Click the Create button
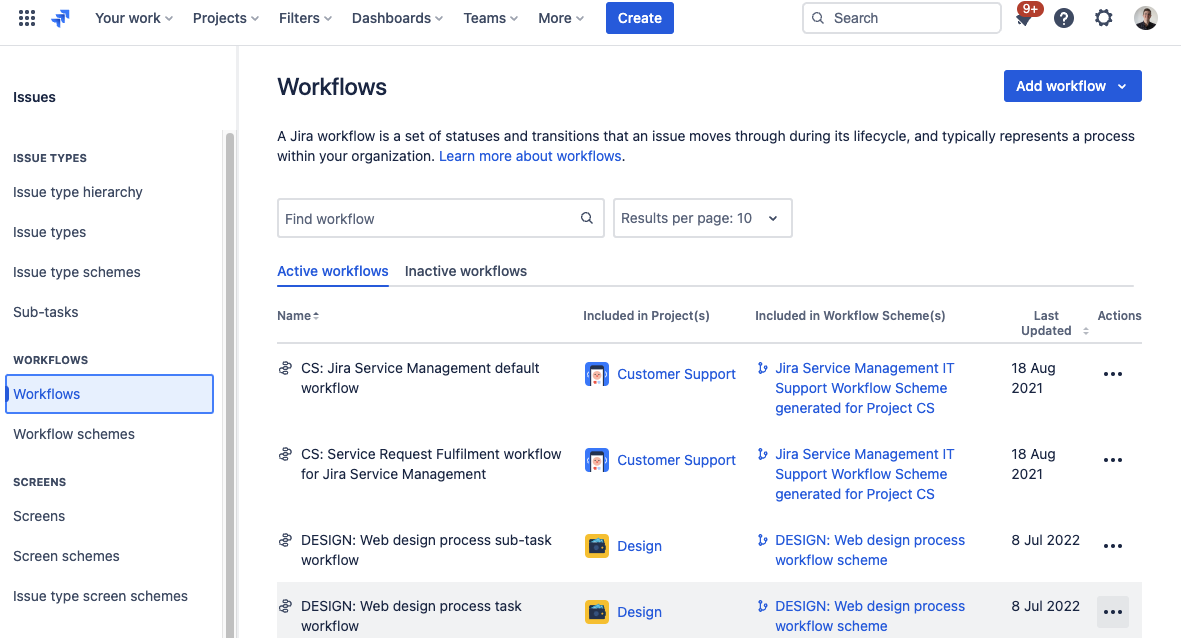The height and width of the screenshot is (638, 1181). pyautogui.click(x=639, y=17)
